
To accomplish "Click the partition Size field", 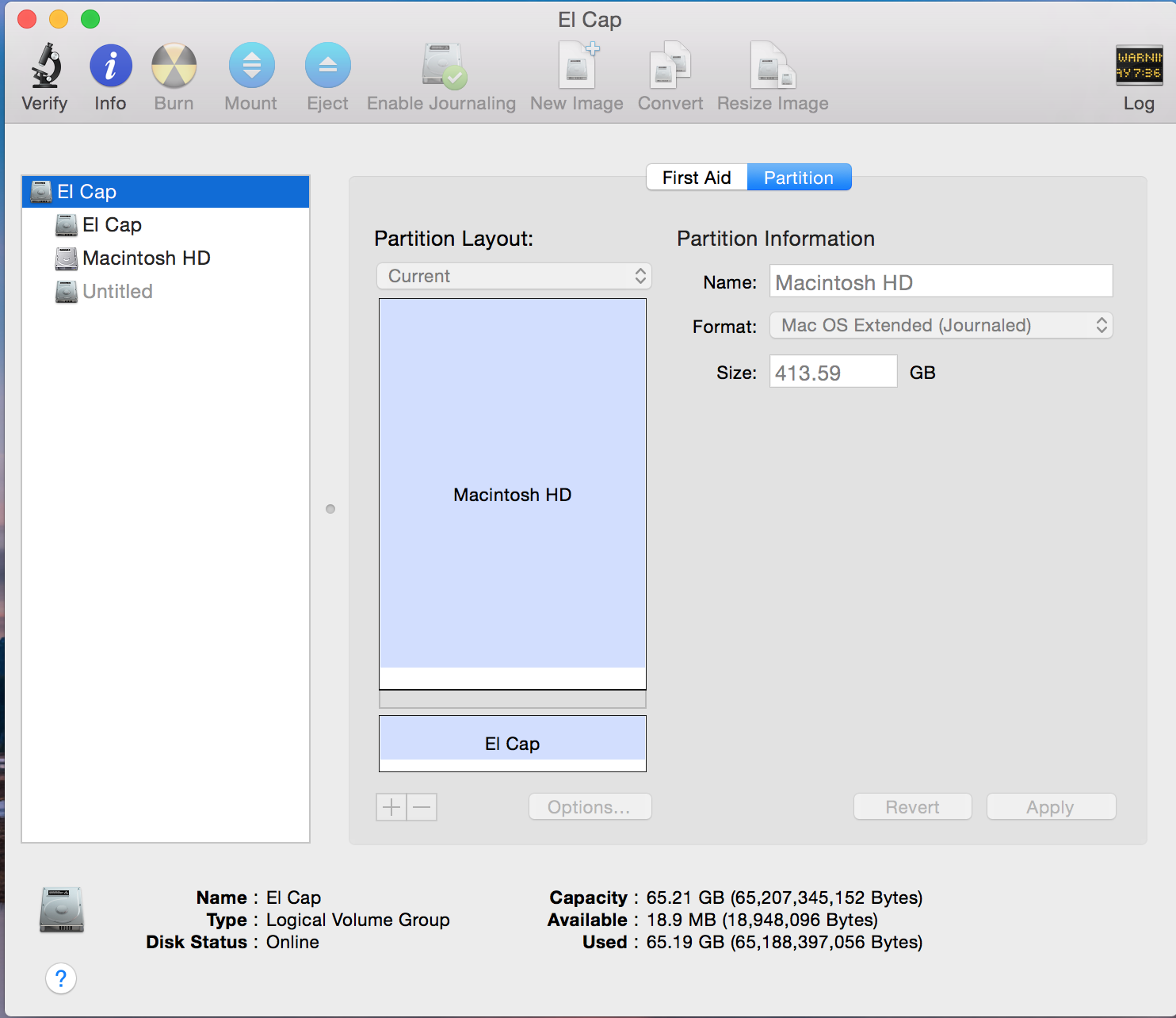I will pyautogui.click(x=833, y=372).
